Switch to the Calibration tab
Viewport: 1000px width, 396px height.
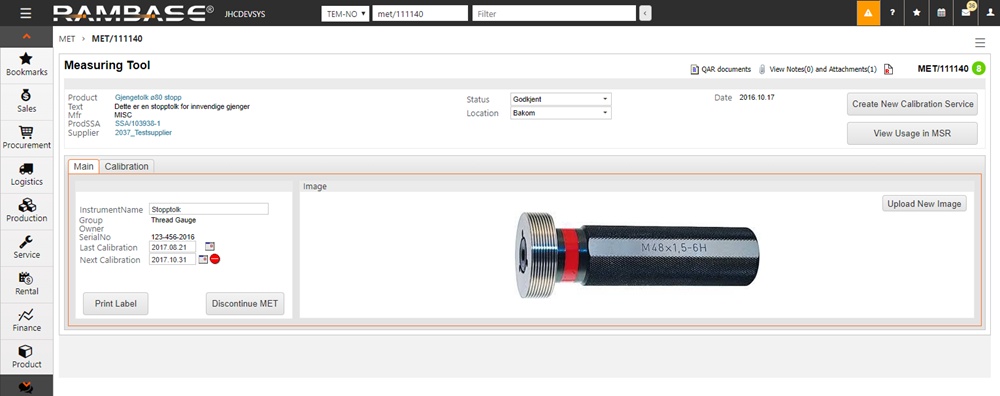[126, 166]
